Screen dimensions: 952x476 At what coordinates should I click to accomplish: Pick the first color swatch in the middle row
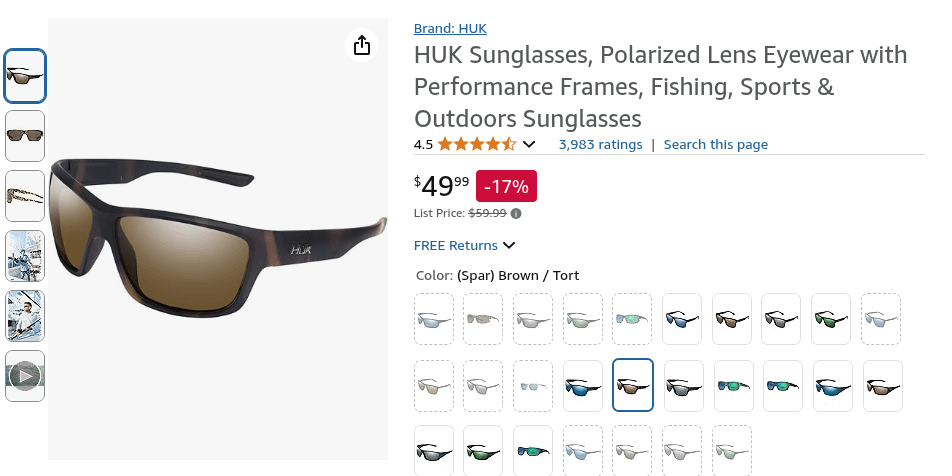(x=434, y=385)
